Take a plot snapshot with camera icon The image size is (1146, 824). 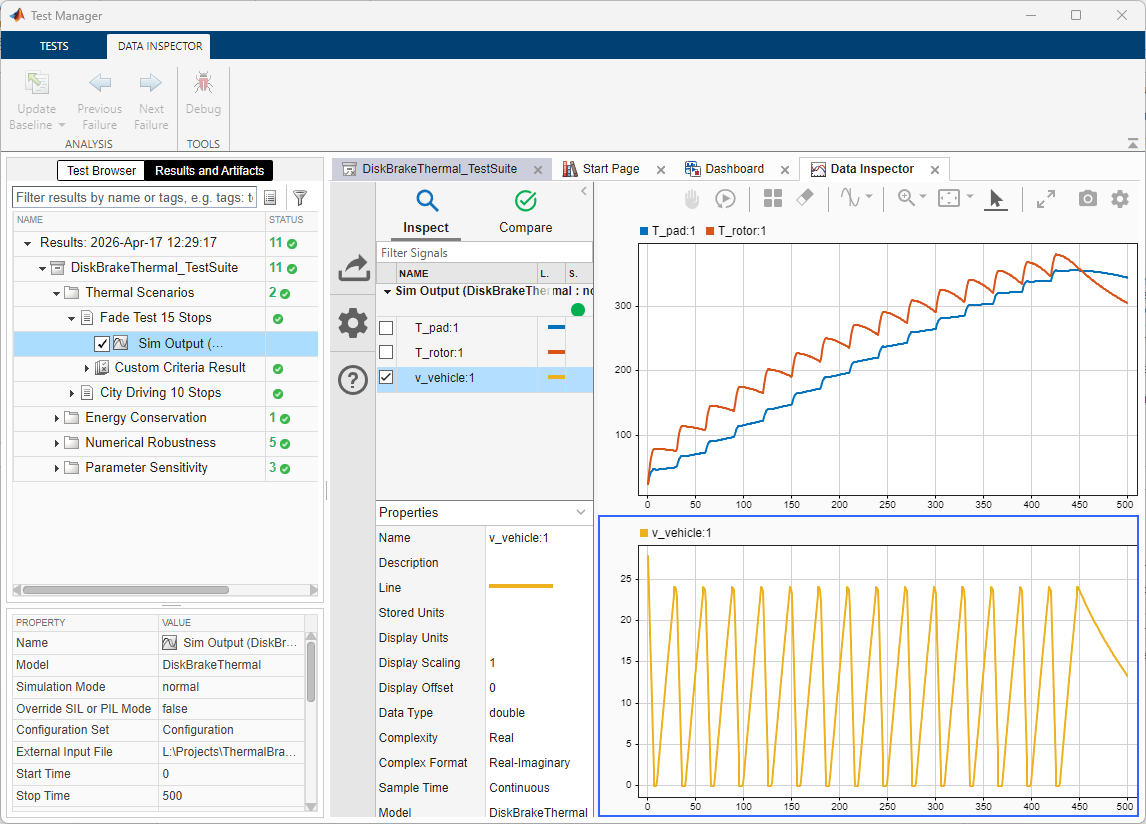click(x=1088, y=199)
